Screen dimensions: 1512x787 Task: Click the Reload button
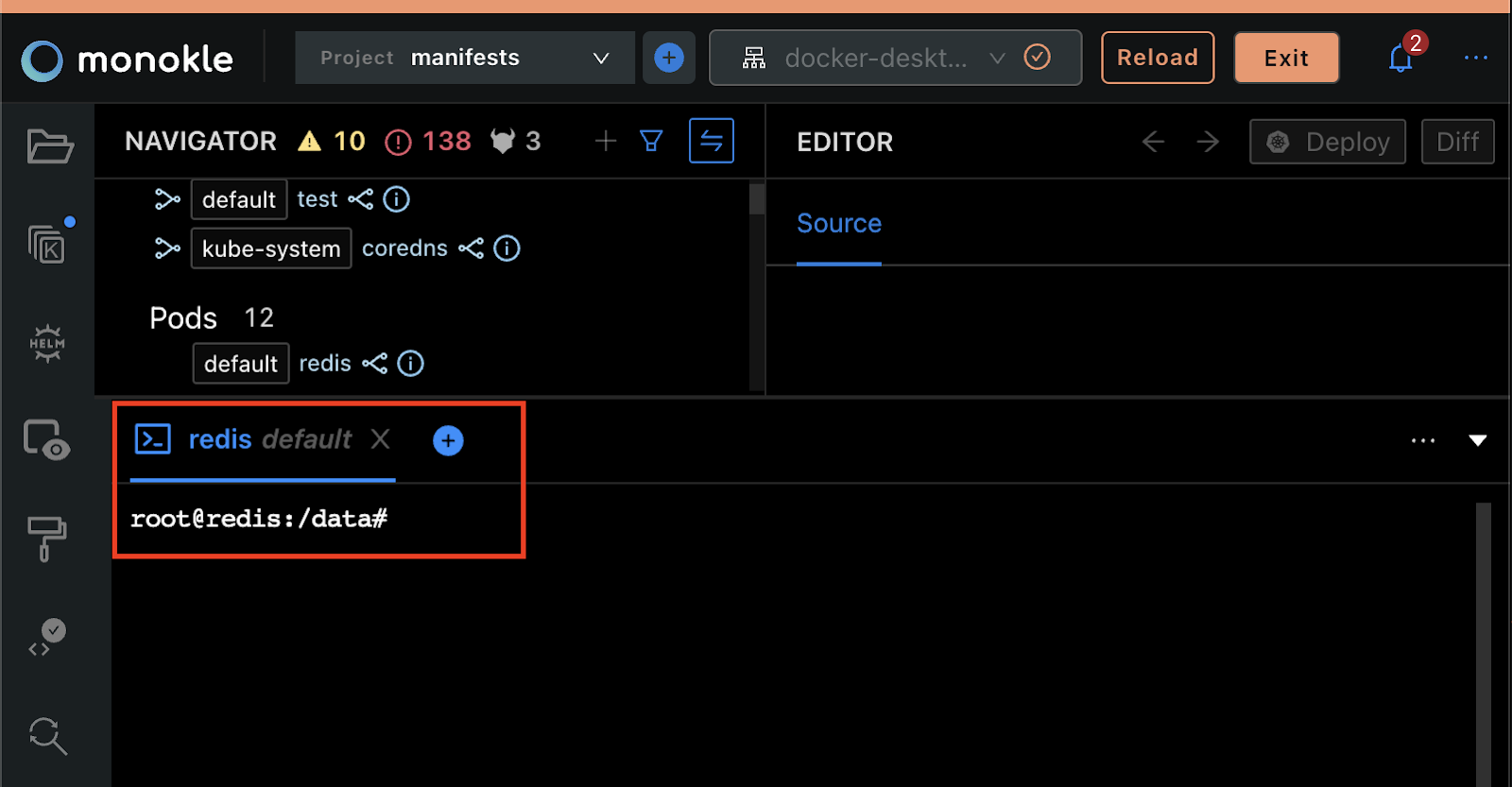tap(1158, 58)
